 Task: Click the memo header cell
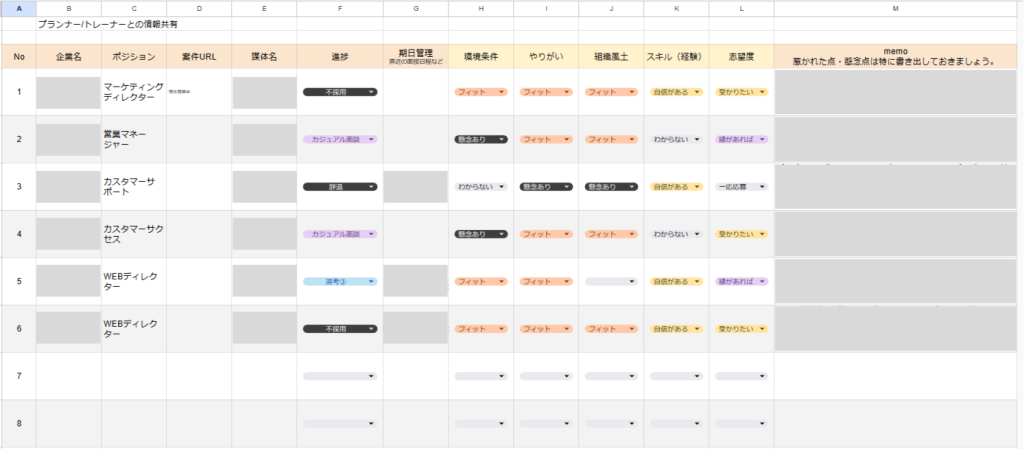896,56
